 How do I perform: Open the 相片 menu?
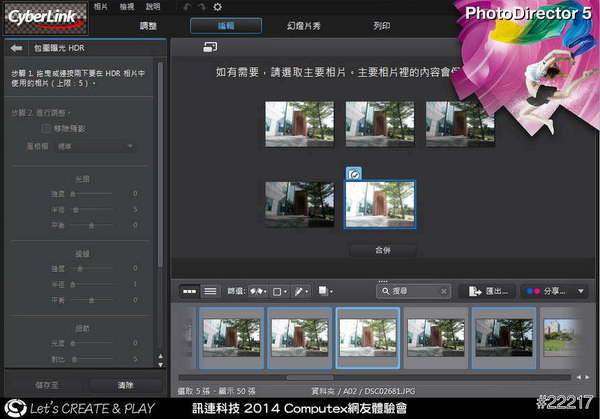101,6
